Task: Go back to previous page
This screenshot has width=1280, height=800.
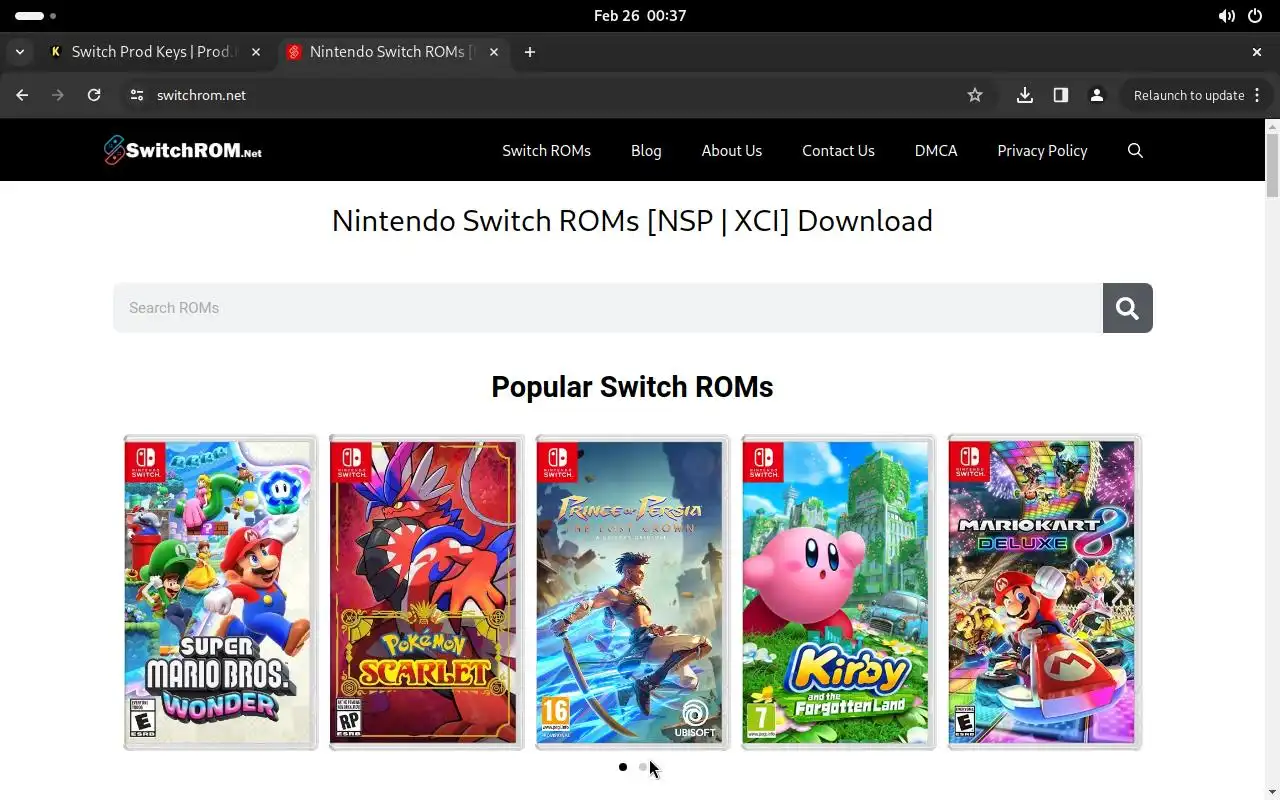Action: click(22, 95)
